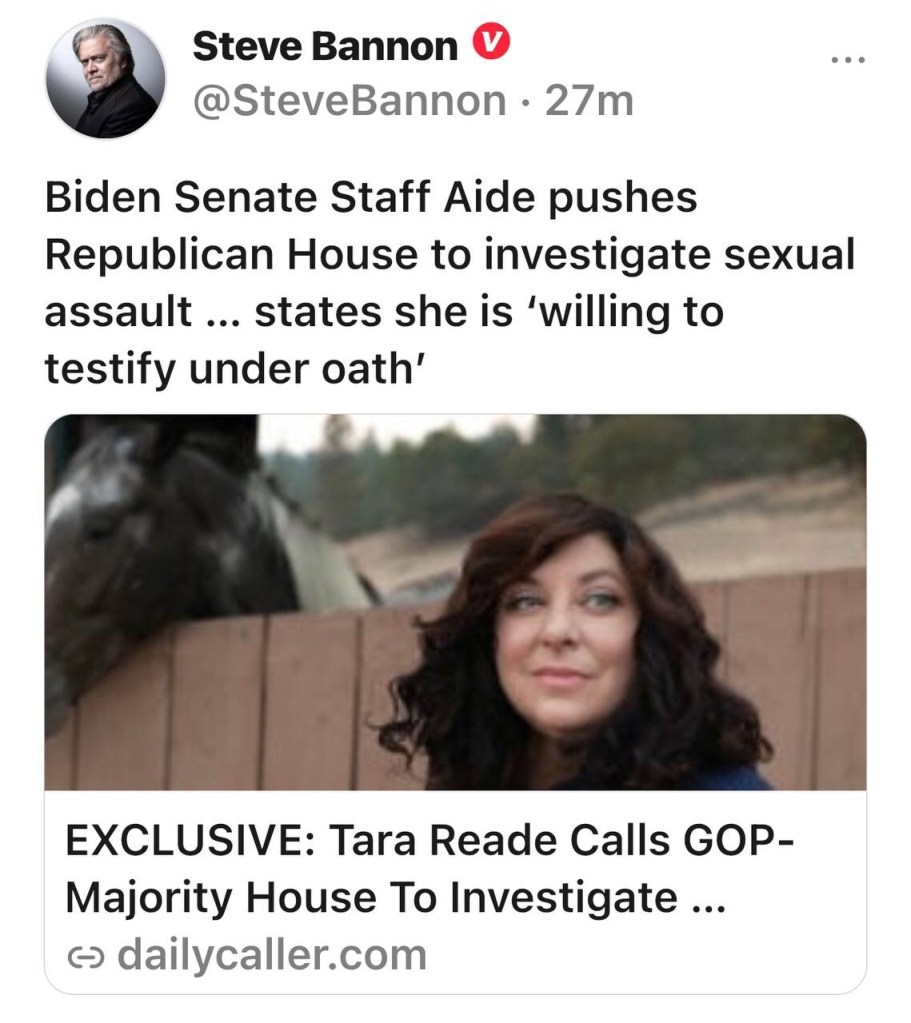Click the article preview photo thumbnail
This screenshot has width=911, height=1023.
click(455, 602)
